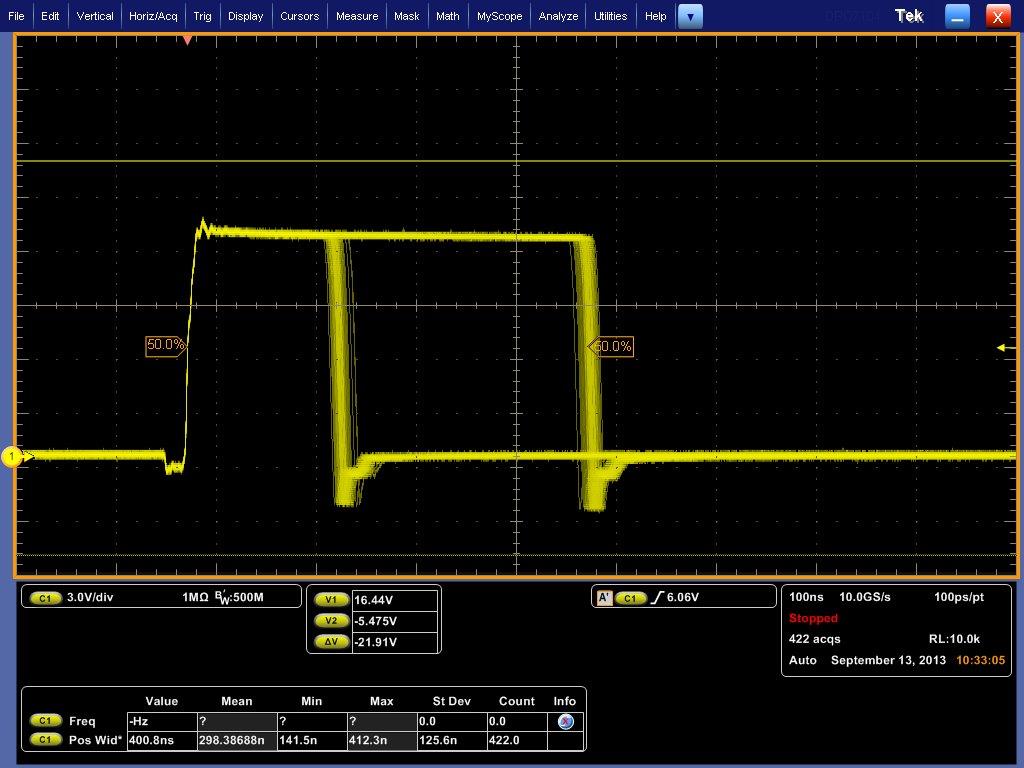
Task: Click the info icon in the Freq row
Action: 566,721
